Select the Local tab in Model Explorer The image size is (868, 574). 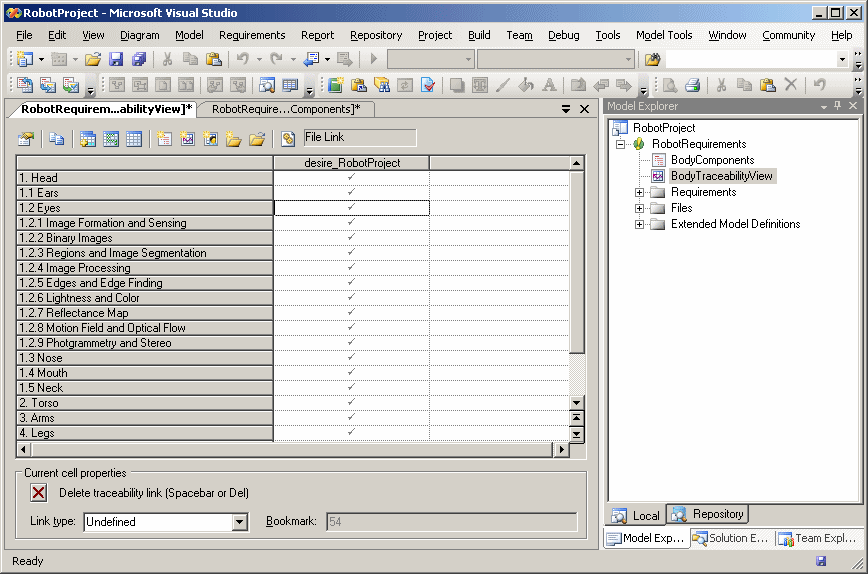tap(636, 516)
